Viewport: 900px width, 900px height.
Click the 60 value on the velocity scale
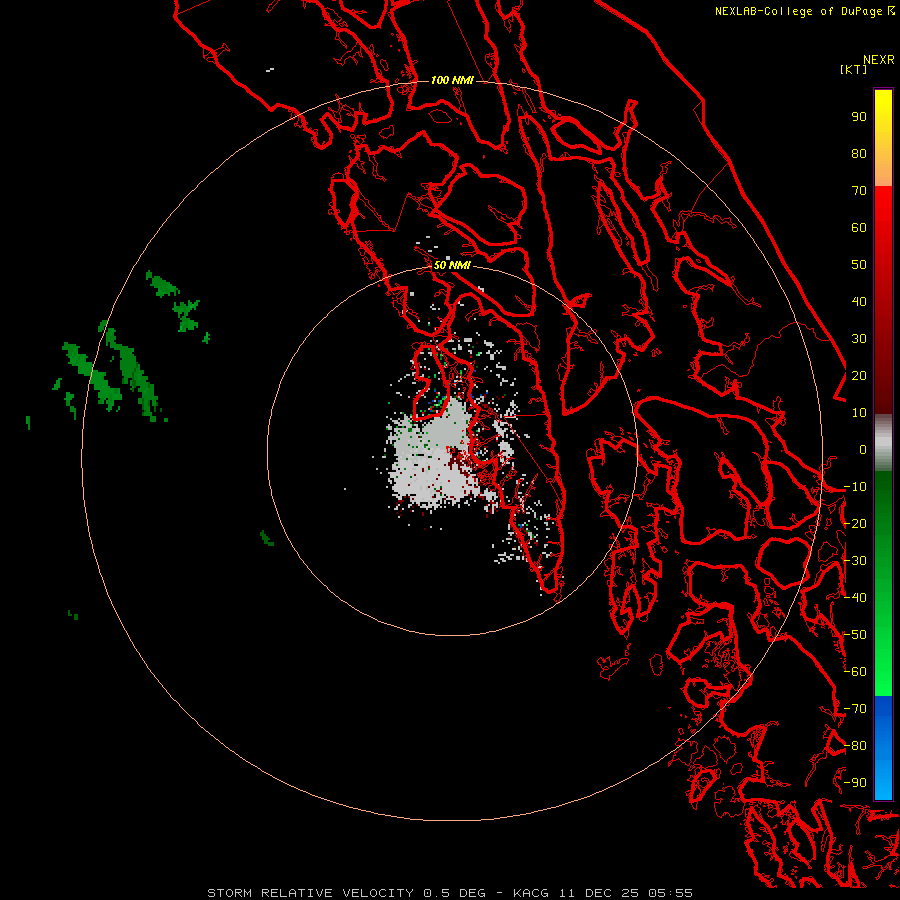coord(859,227)
